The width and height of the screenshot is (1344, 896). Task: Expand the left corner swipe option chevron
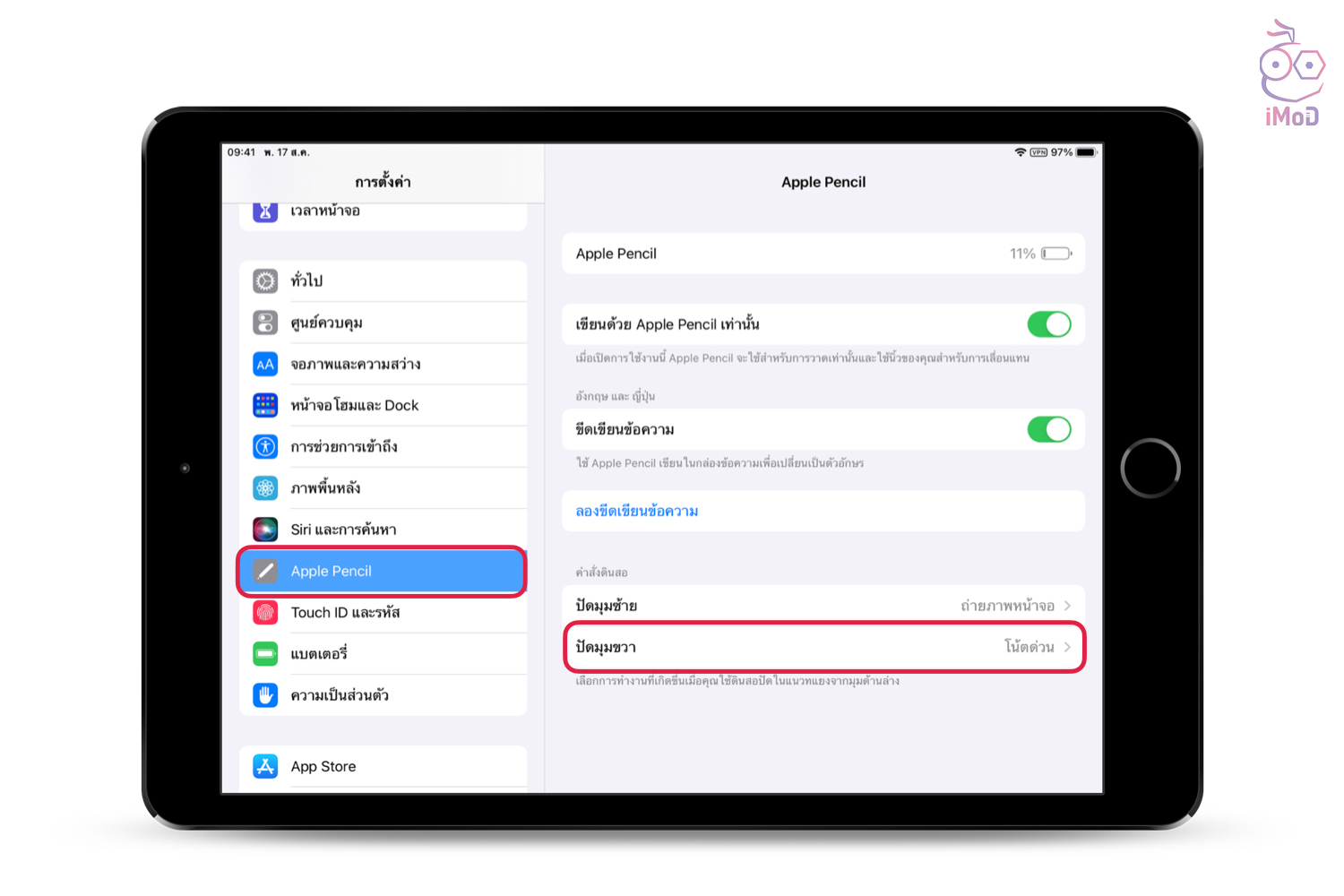(x=1067, y=606)
